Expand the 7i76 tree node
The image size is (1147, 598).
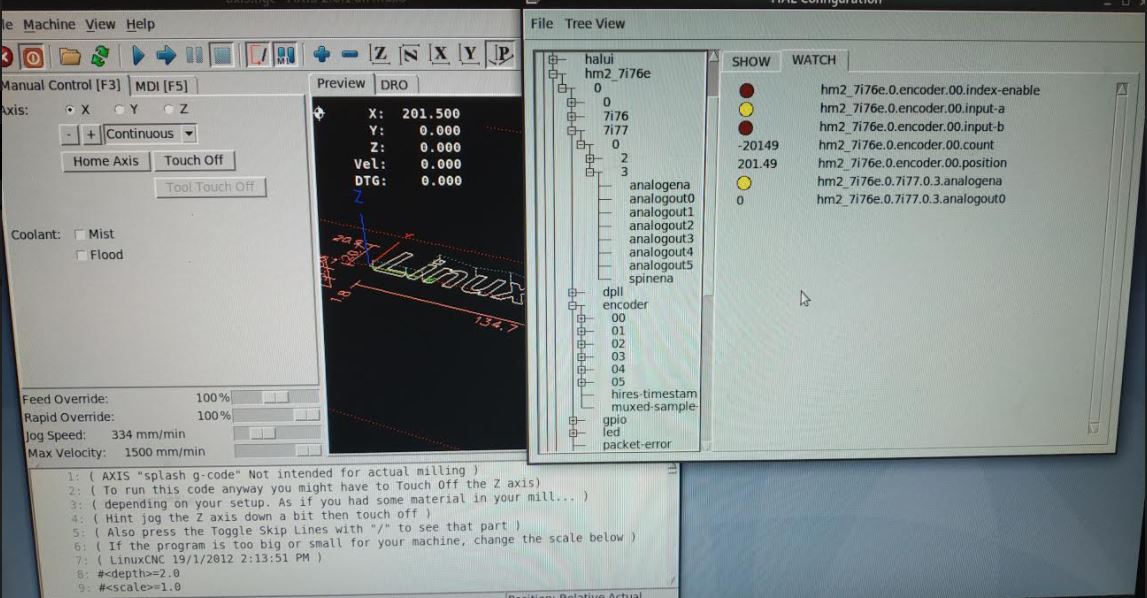tap(571, 116)
